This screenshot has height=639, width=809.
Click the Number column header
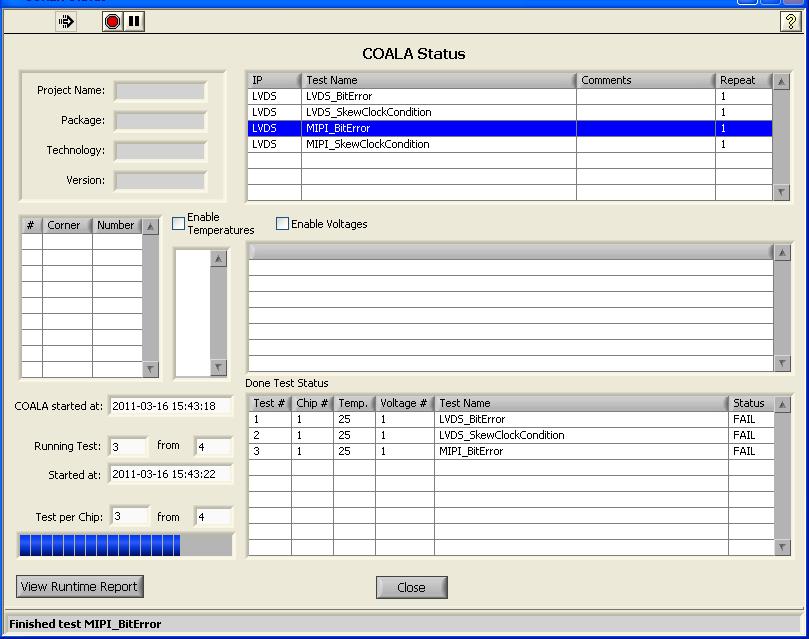(117, 225)
